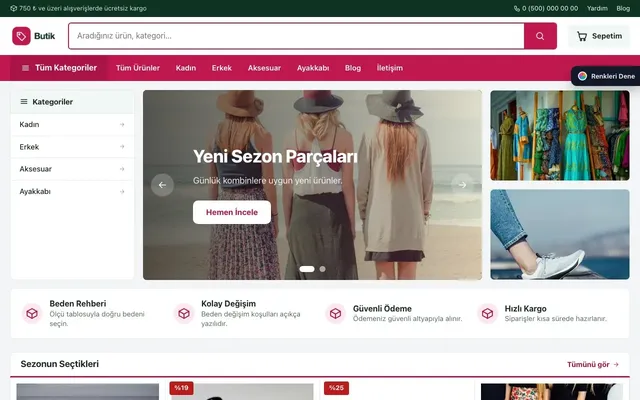Screen dimensions: 640x400
Task: Open the sneaker and jeans banner image
Action: coord(560,234)
